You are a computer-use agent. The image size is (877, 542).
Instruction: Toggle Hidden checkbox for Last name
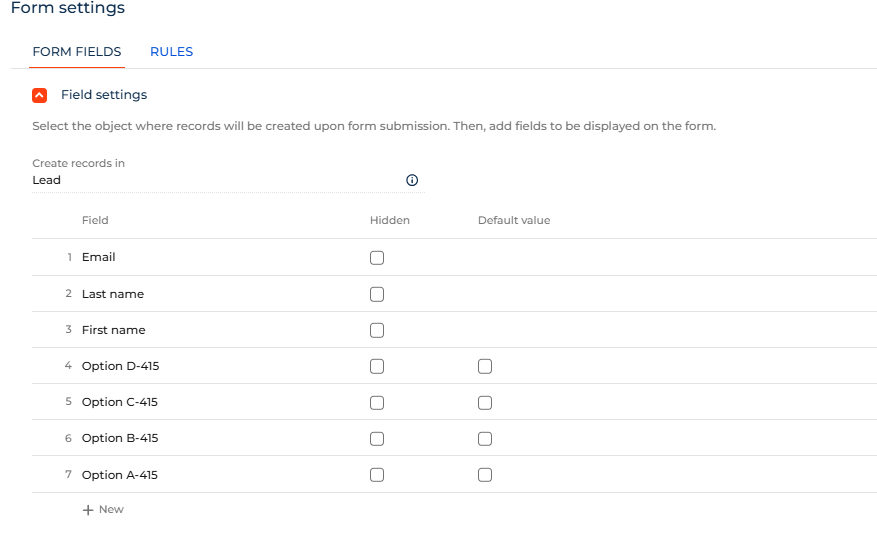click(x=377, y=294)
